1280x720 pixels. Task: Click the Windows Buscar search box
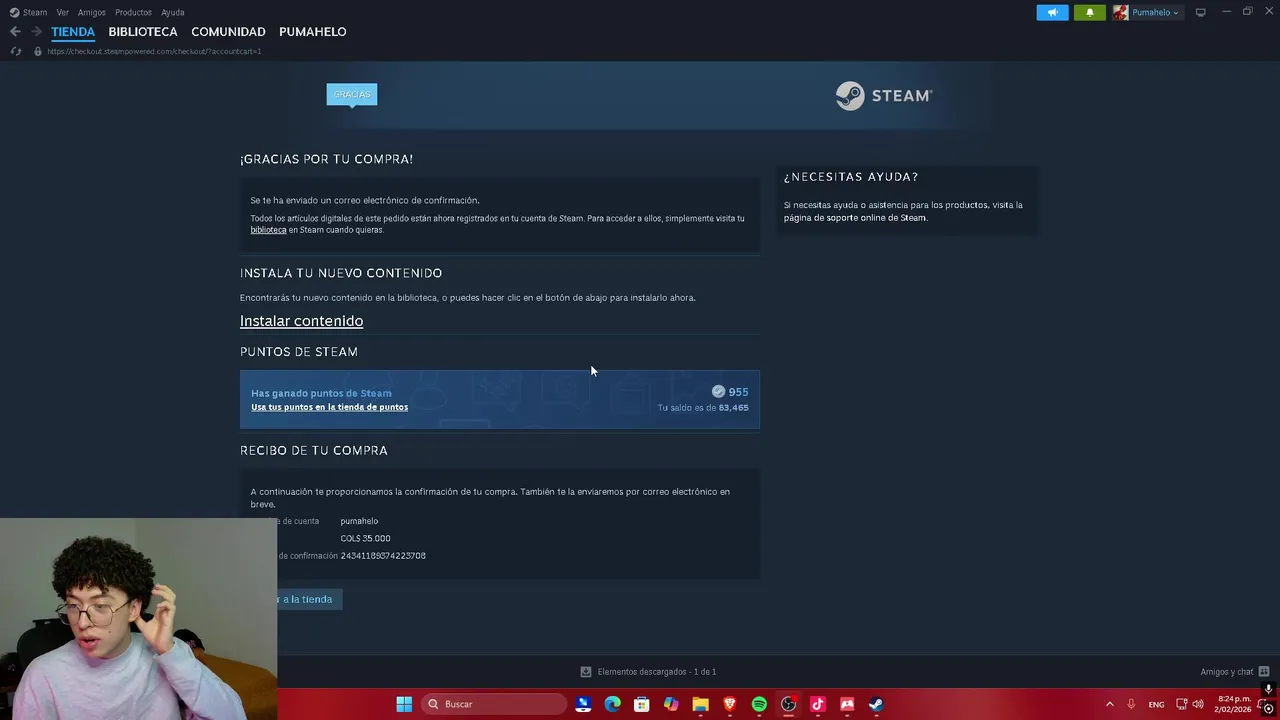tap(493, 704)
